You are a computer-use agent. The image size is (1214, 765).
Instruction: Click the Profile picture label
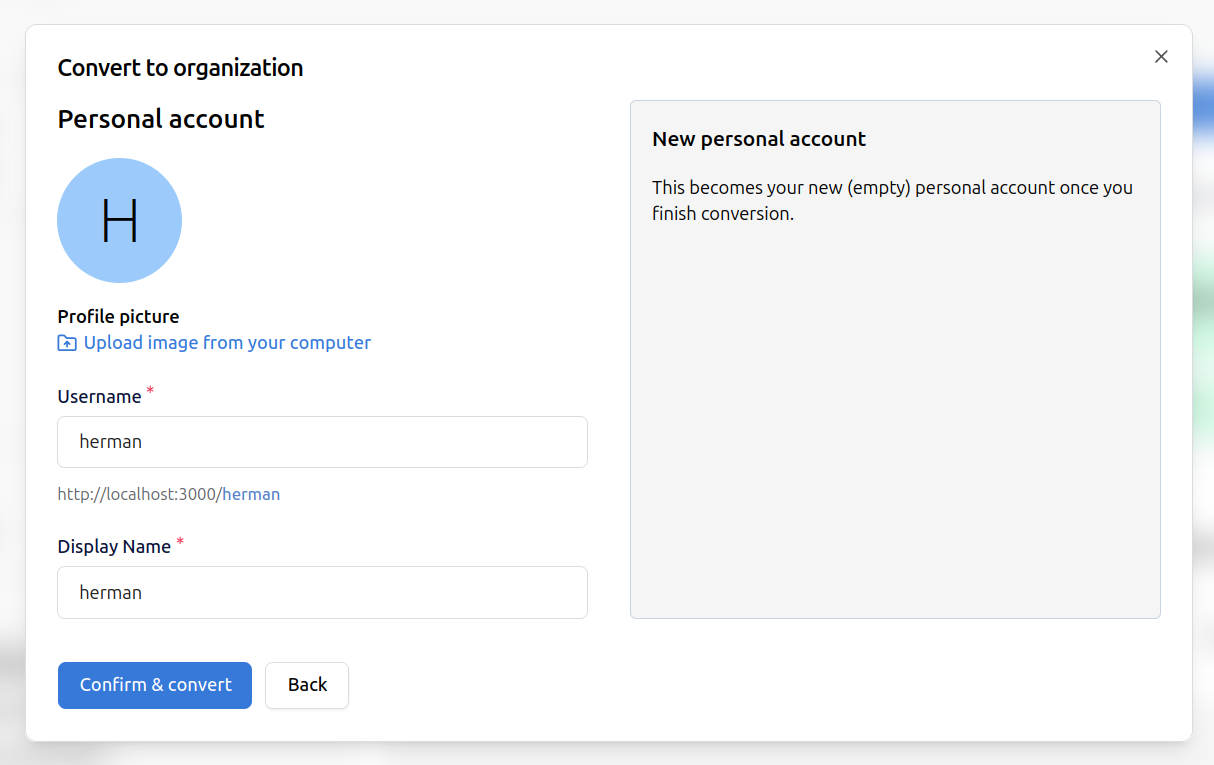tap(118, 316)
